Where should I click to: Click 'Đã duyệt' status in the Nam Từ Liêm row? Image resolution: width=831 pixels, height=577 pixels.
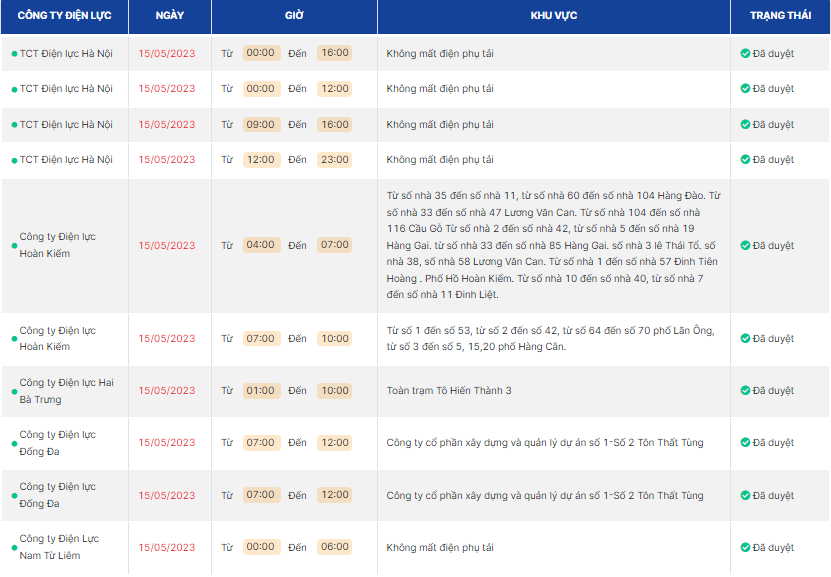[773, 547]
